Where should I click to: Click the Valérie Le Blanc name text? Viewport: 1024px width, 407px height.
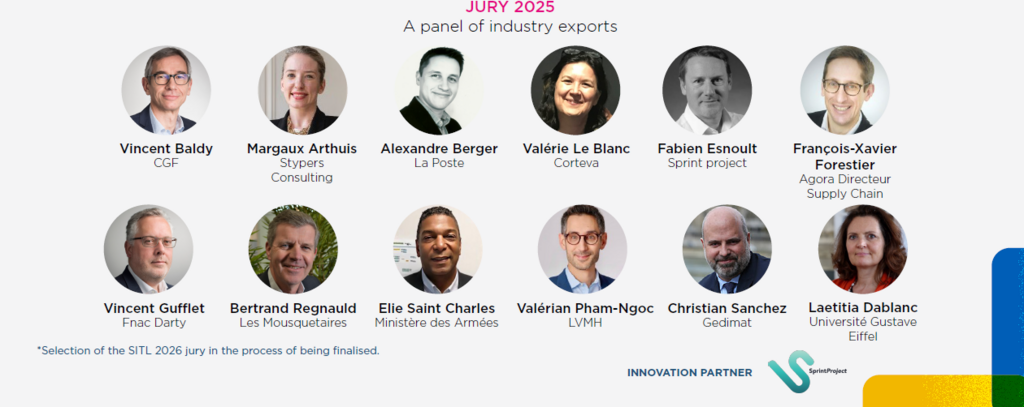[x=576, y=149]
